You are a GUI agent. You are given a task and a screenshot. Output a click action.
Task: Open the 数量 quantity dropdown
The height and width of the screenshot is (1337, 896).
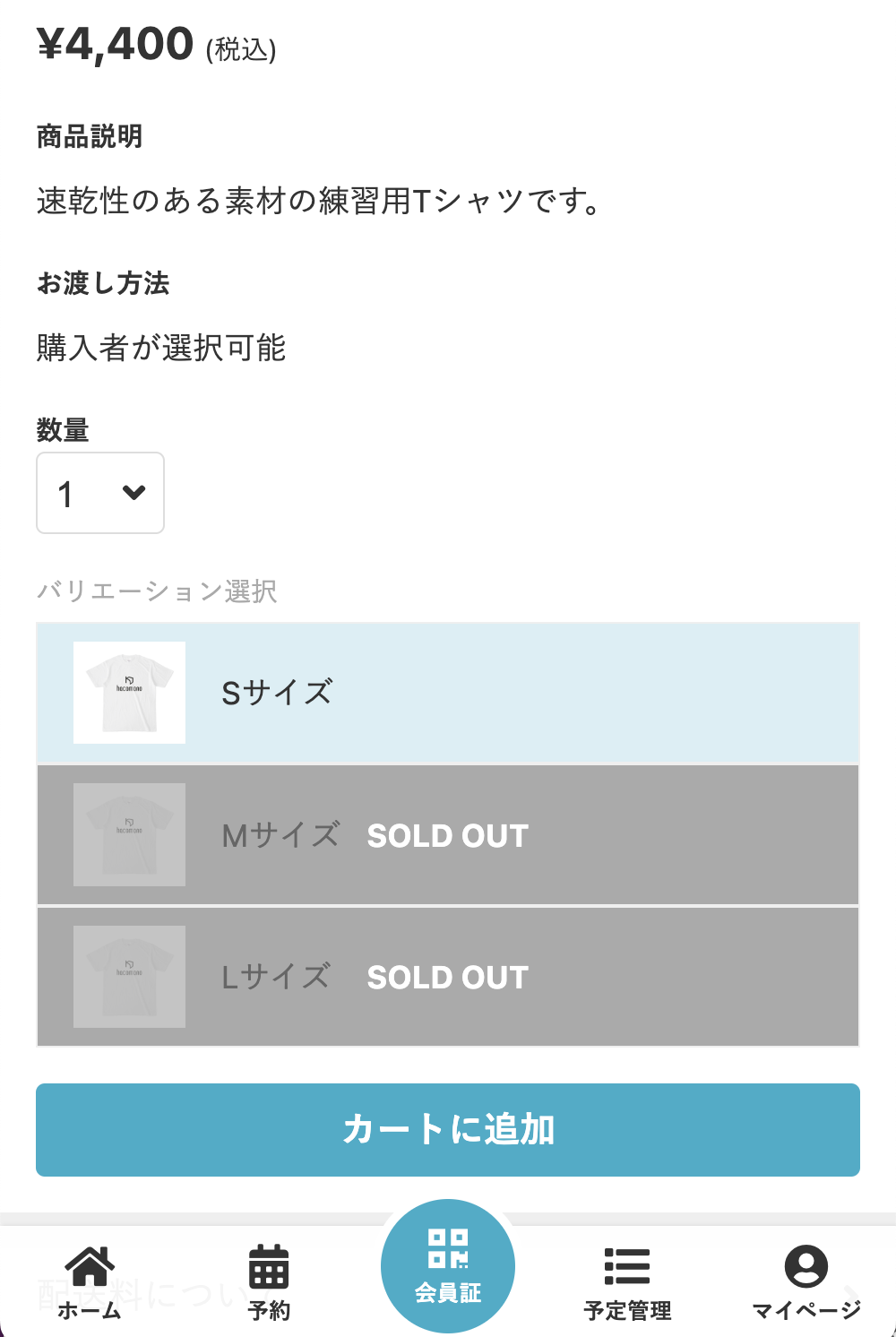point(99,493)
